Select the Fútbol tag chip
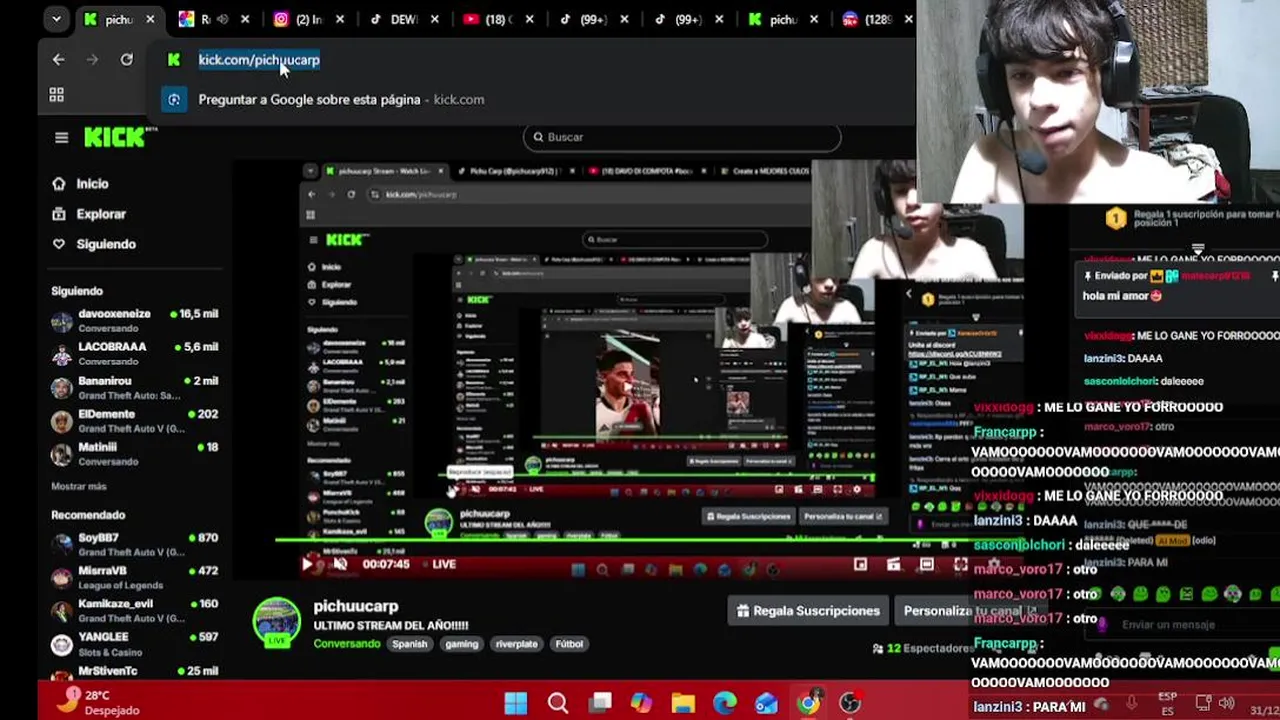 coord(569,644)
